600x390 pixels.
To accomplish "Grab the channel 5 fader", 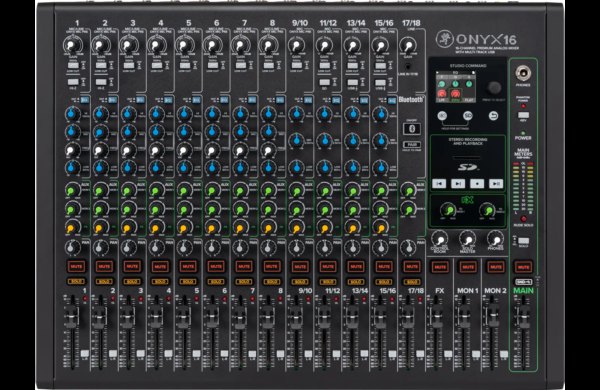I will point(184,316).
